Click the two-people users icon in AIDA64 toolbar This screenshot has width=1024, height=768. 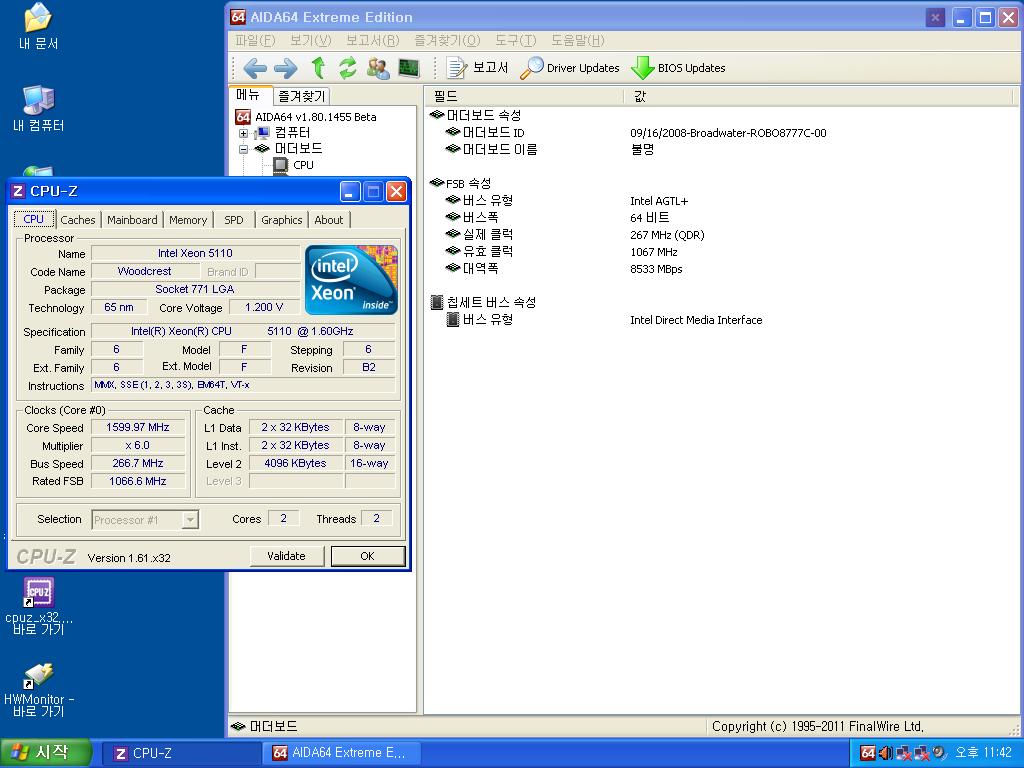pos(378,68)
